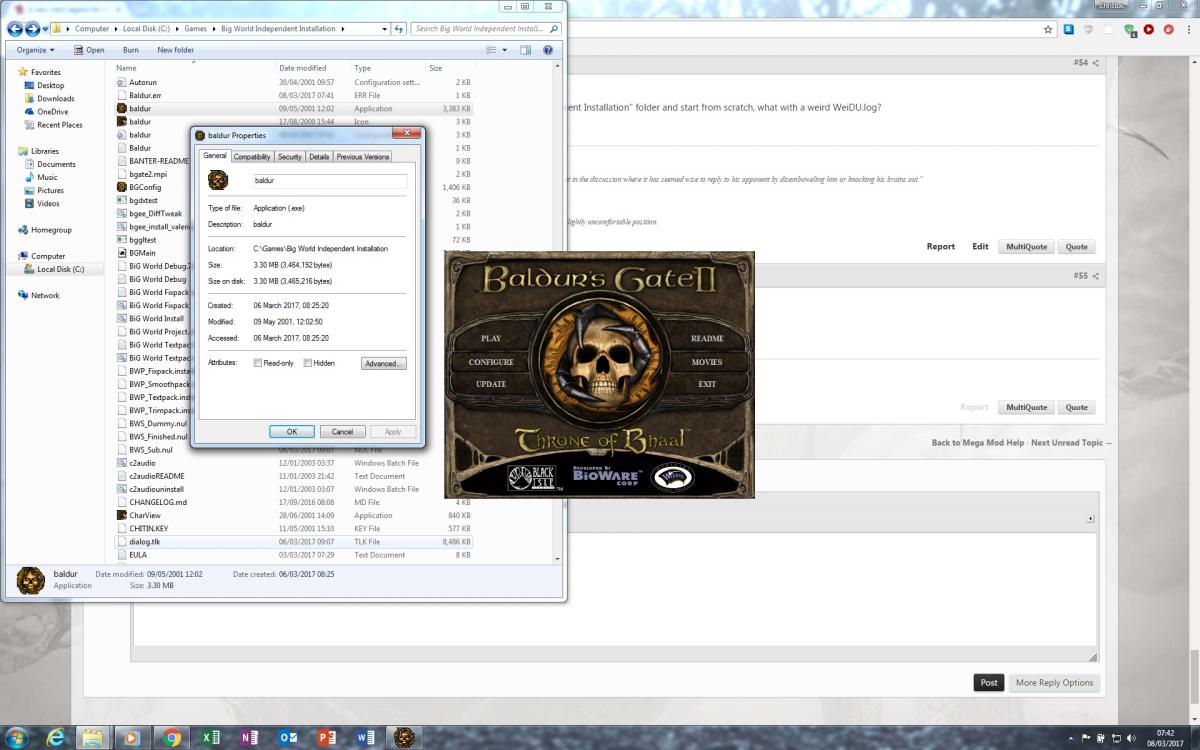The height and width of the screenshot is (750, 1200).
Task: Click the Baldur's Gate skull icon on the taskbar
Action: click(x=404, y=738)
